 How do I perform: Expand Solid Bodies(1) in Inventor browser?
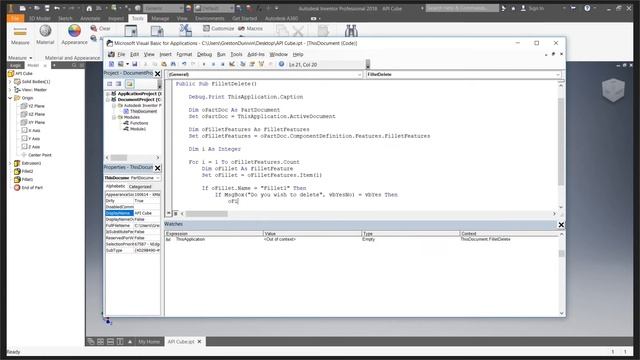coord(10,82)
